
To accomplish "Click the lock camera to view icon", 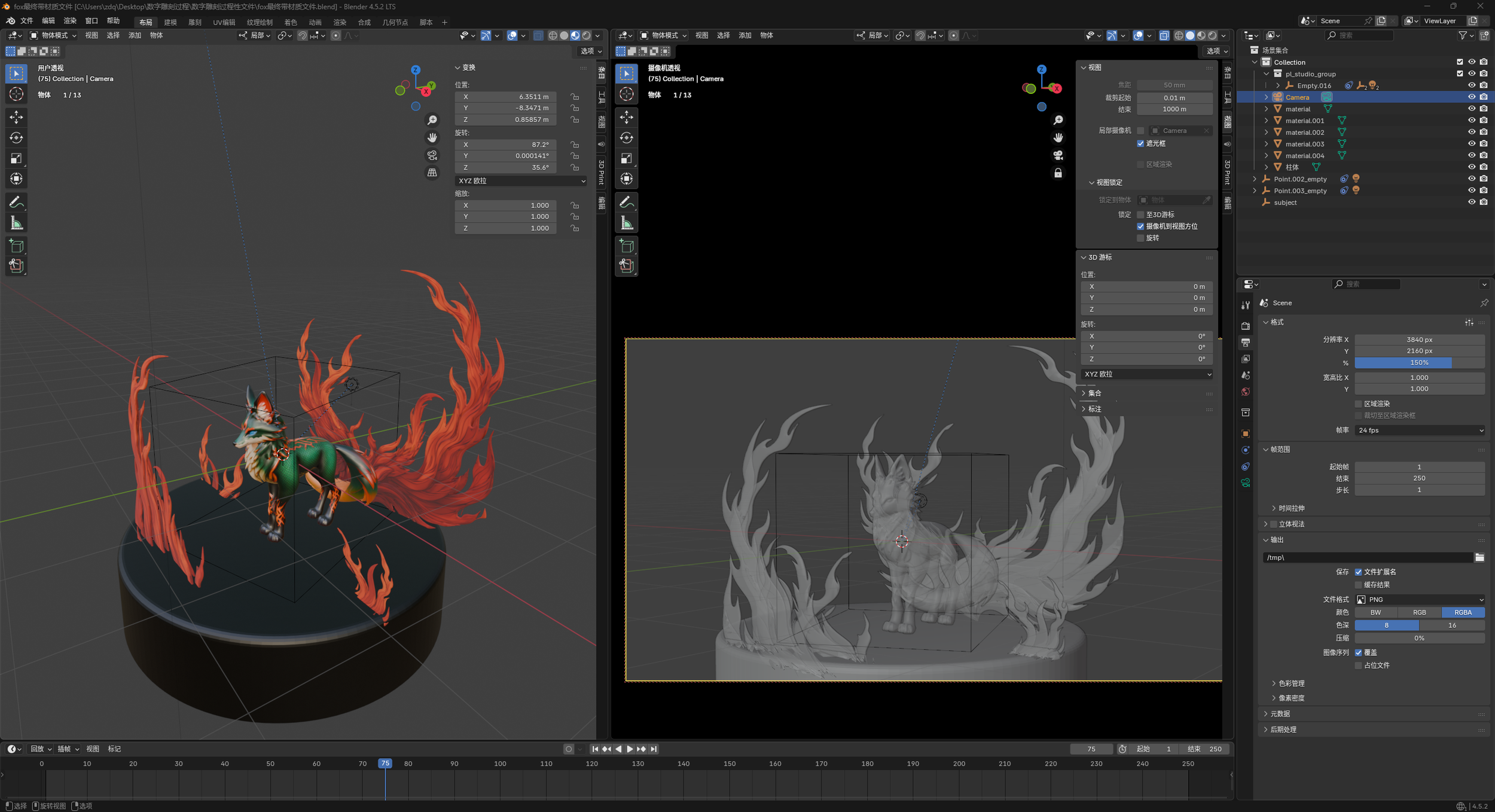I will pos(1057,173).
